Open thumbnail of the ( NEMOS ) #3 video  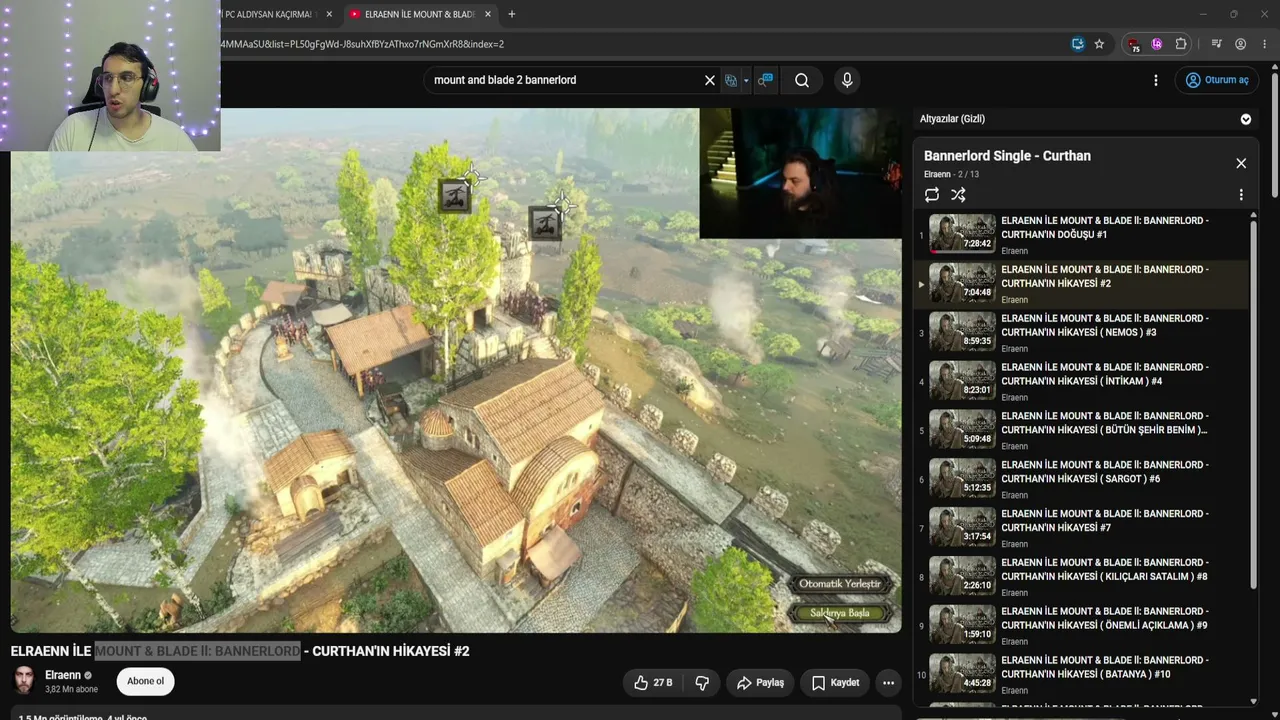coord(962,332)
